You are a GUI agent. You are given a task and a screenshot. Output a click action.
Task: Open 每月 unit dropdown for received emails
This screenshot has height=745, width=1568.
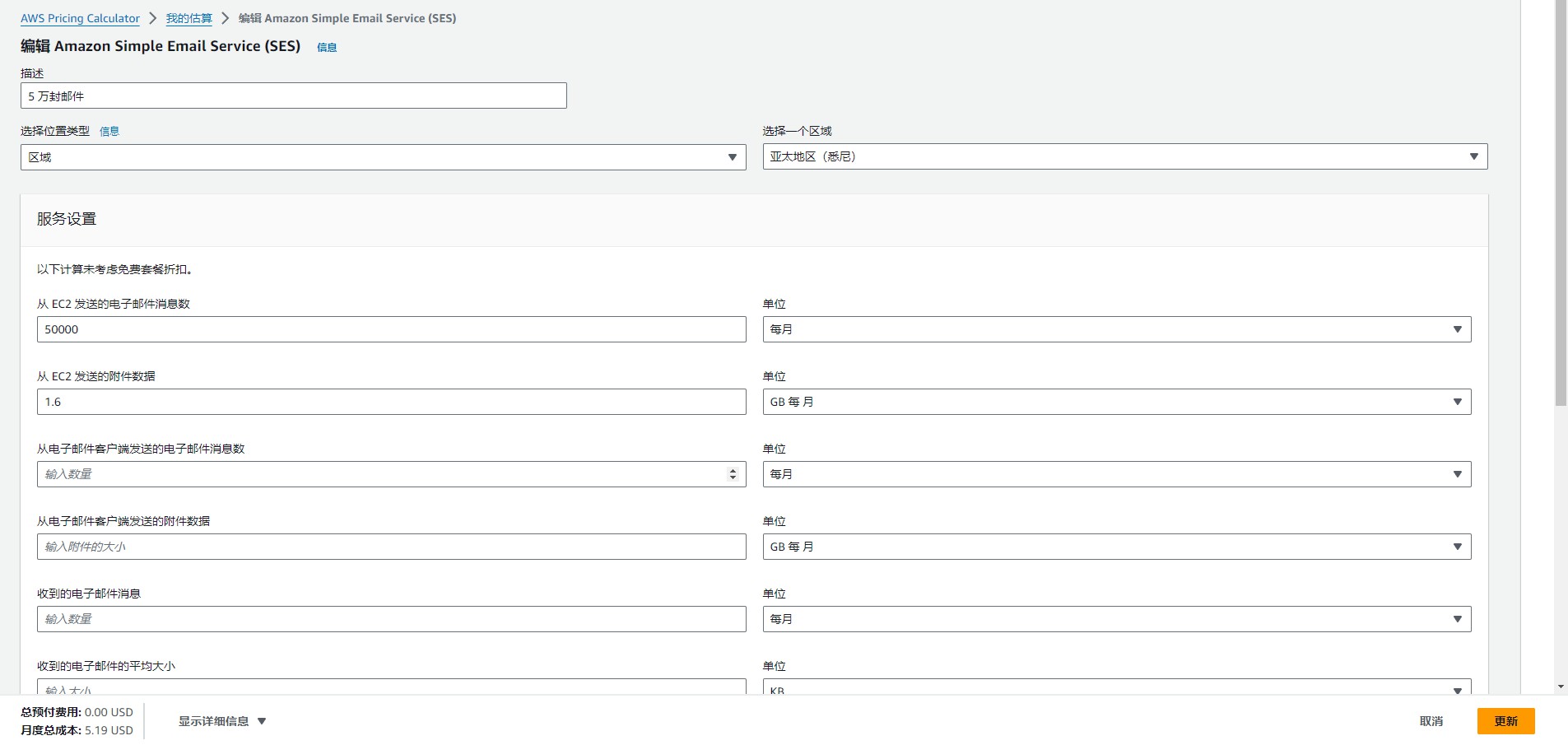pos(1117,619)
